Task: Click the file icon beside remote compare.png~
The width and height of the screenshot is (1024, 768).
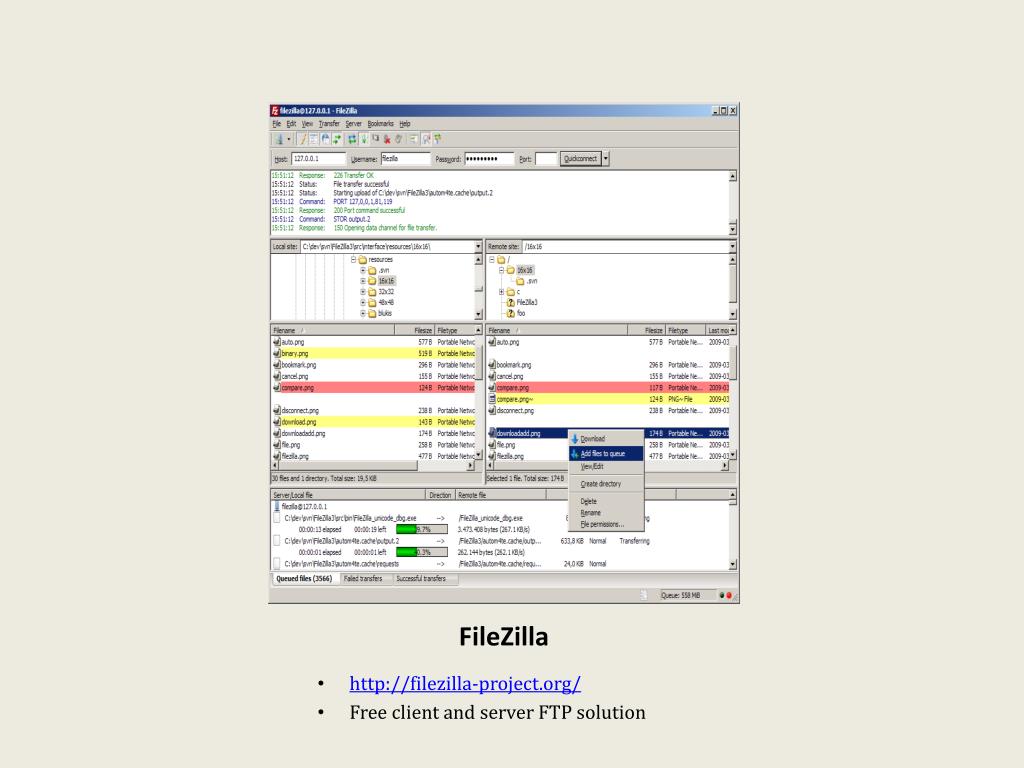Action: tap(492, 399)
